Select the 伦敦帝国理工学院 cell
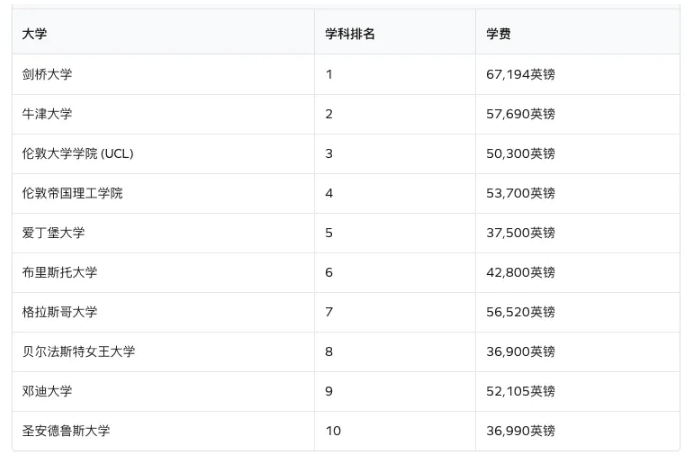Image resolution: width=687 pixels, height=458 pixels. pyautogui.click(x=73, y=193)
